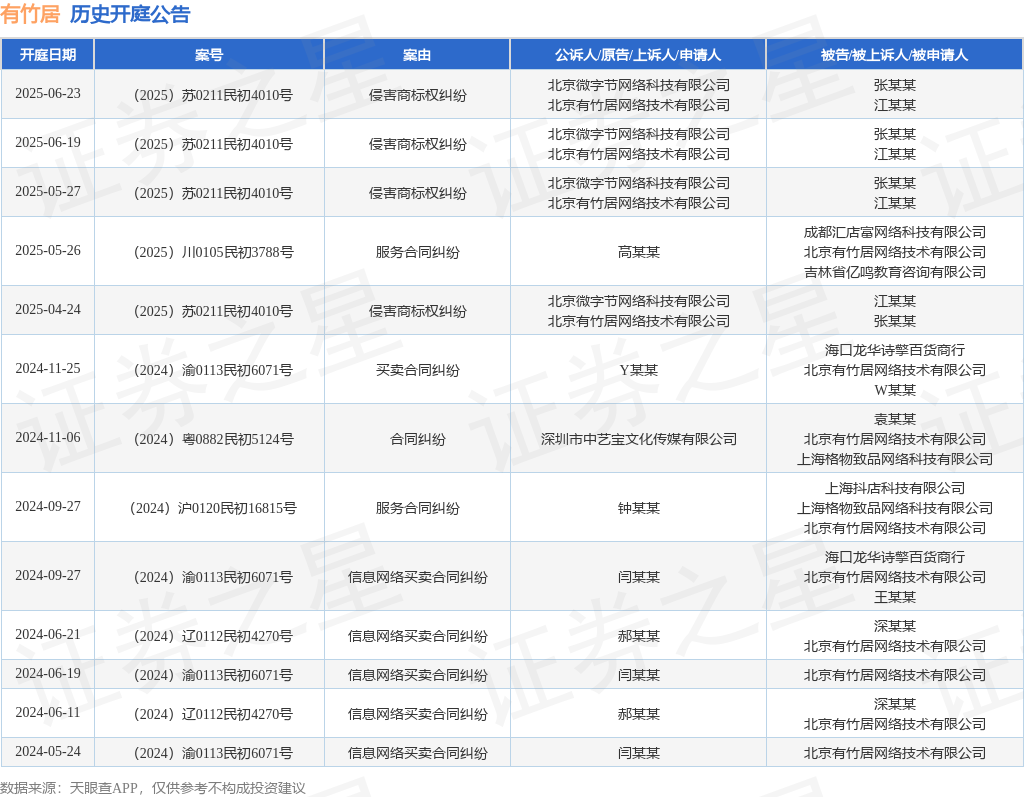Click the date 2024-06-19

point(48,674)
